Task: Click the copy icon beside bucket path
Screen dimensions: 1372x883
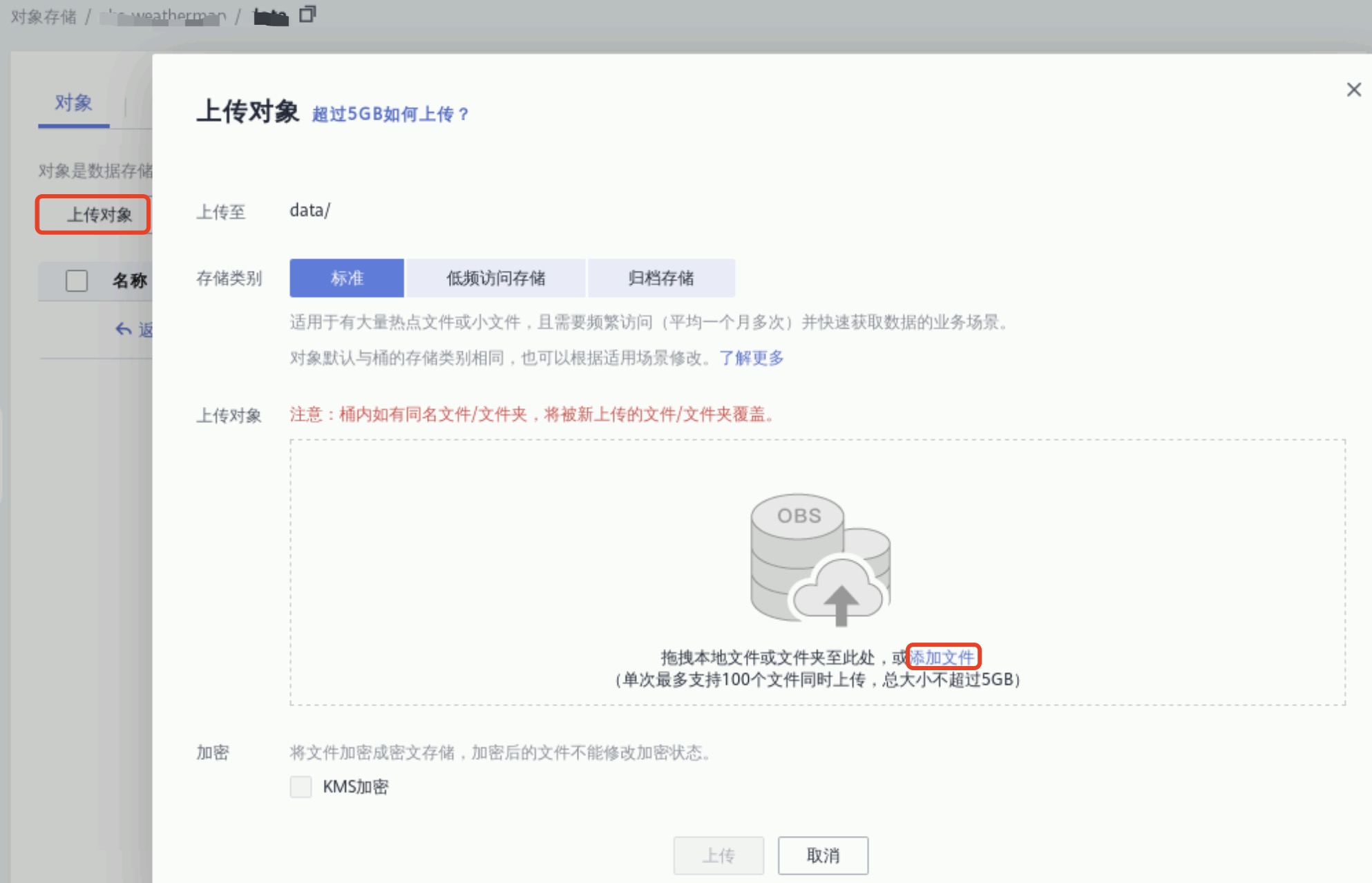Action: coord(307,15)
